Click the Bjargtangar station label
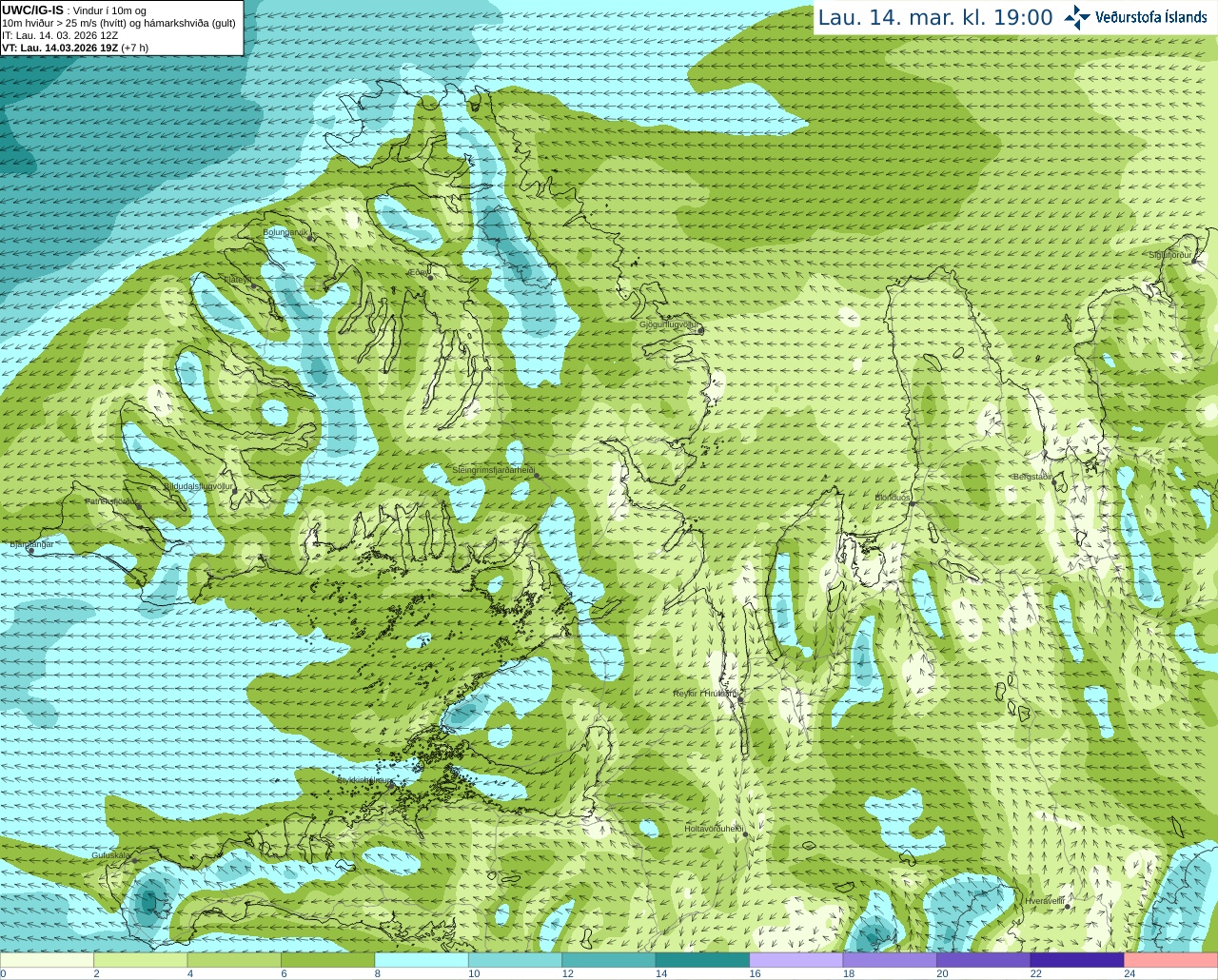1218x980 pixels. pos(31,544)
